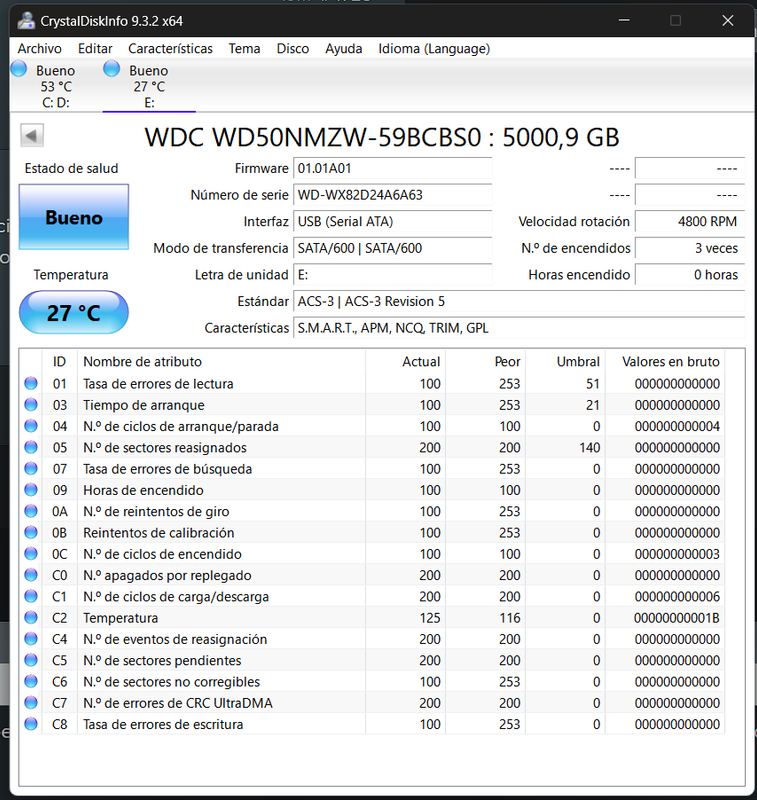Click status orb for attribute 01

[x=31, y=383]
